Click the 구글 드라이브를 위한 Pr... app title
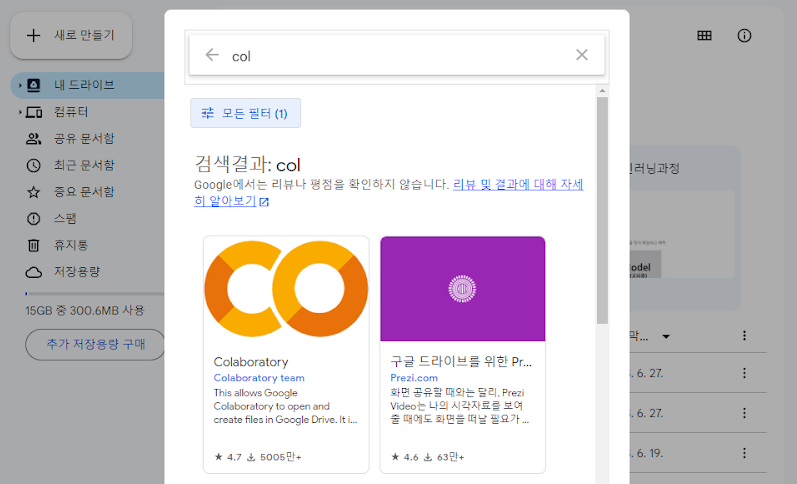Viewport: 797px width, 484px height. click(x=461, y=362)
